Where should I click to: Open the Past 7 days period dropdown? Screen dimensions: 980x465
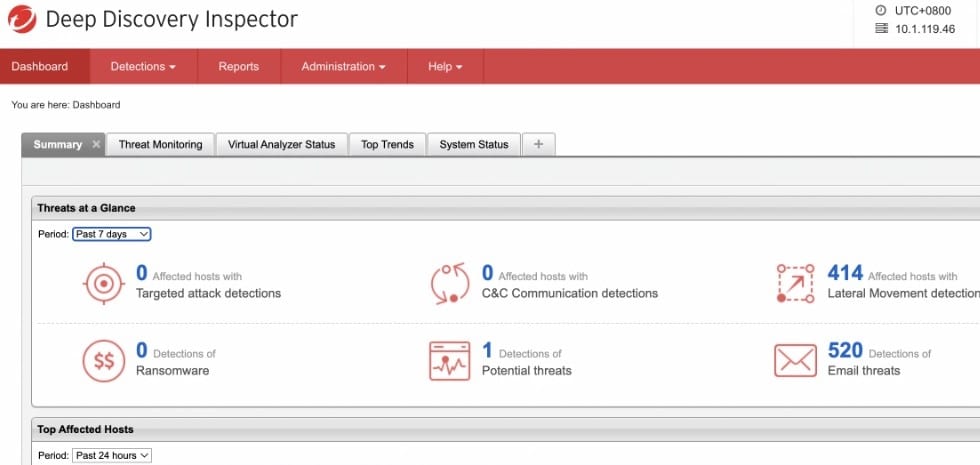pyautogui.click(x=112, y=234)
